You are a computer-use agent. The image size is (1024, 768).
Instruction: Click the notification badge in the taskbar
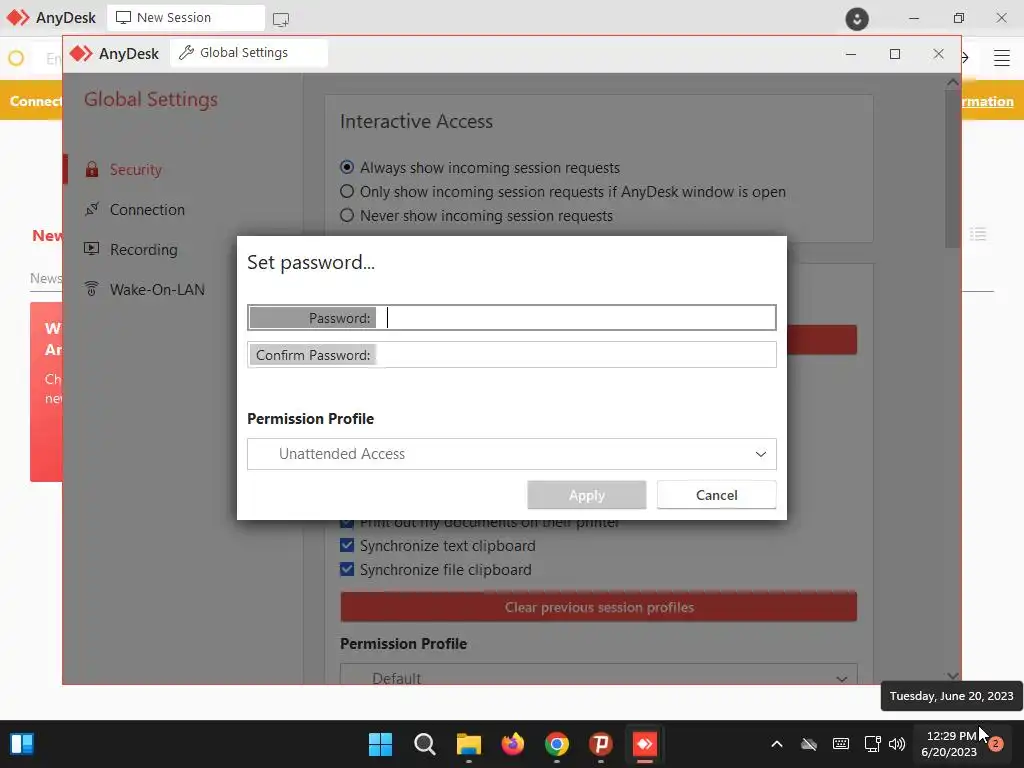996,744
